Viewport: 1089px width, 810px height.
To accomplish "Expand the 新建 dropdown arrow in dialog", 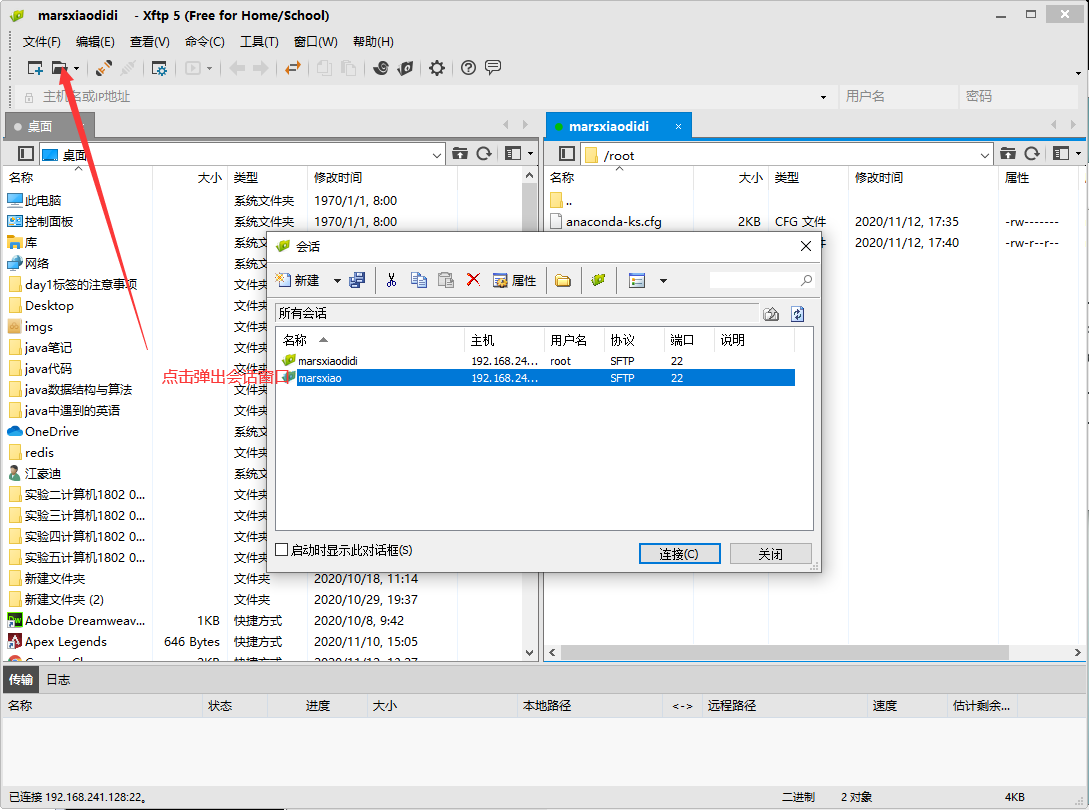I will [x=337, y=281].
